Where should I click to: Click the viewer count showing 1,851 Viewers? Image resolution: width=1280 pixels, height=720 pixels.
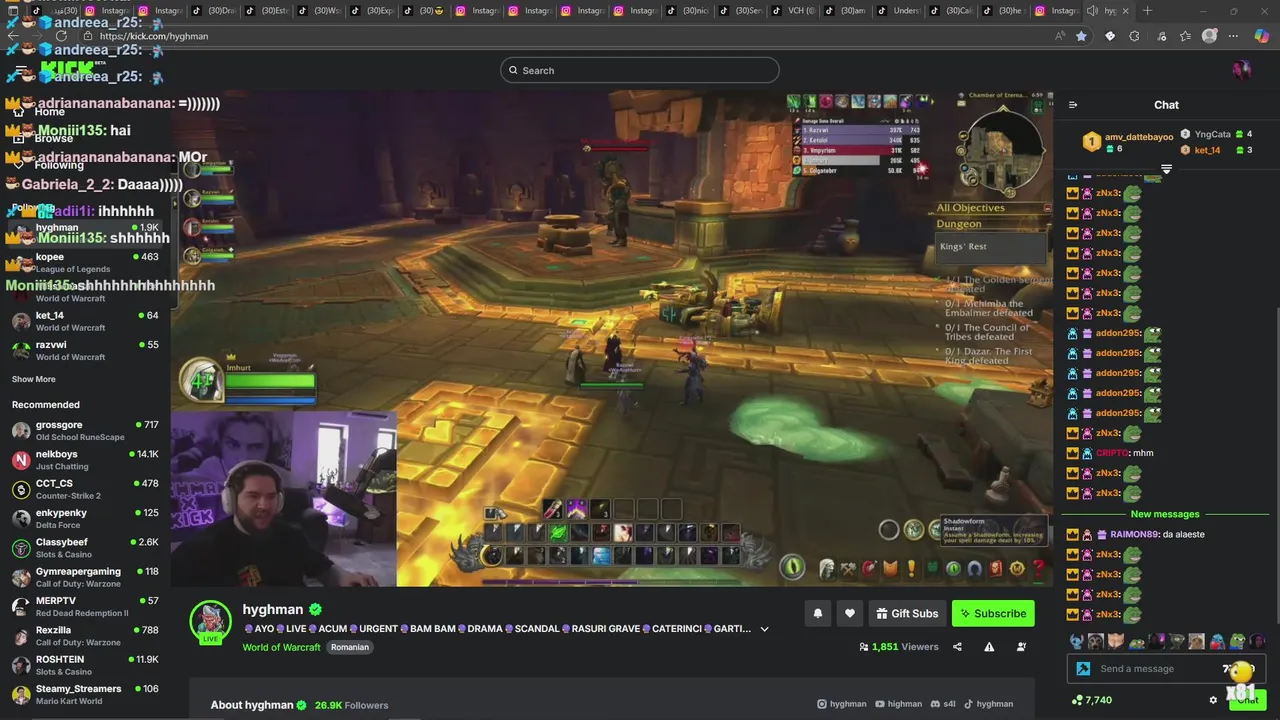pyautogui.click(x=899, y=647)
